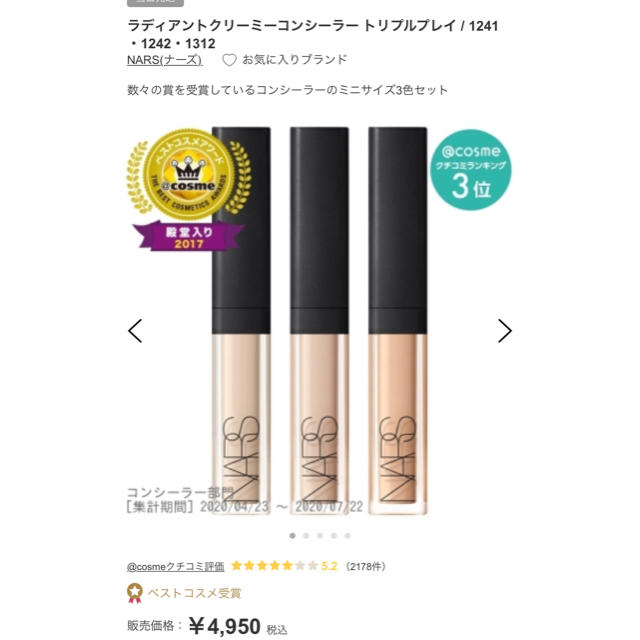Select the rightmost darkest concealer tube
This screenshot has width=640, height=640.
[398, 320]
